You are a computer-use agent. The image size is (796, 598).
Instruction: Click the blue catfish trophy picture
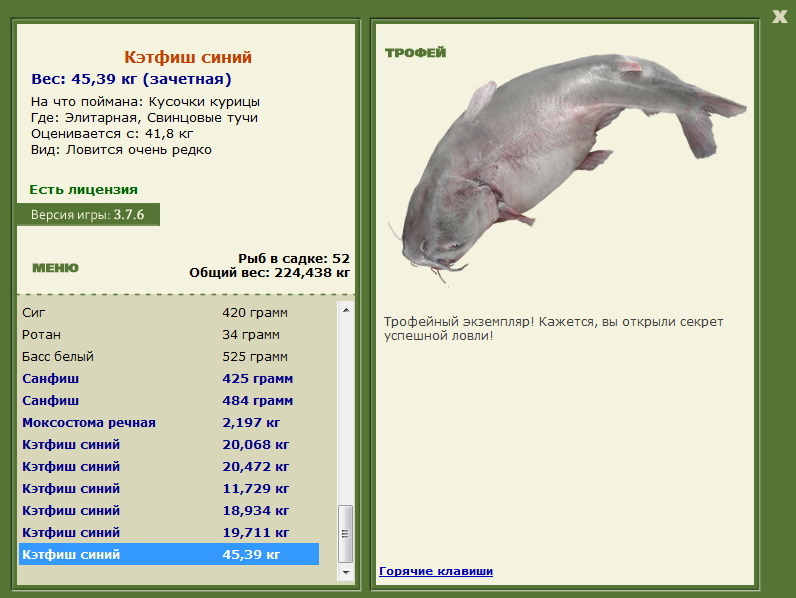click(567, 168)
